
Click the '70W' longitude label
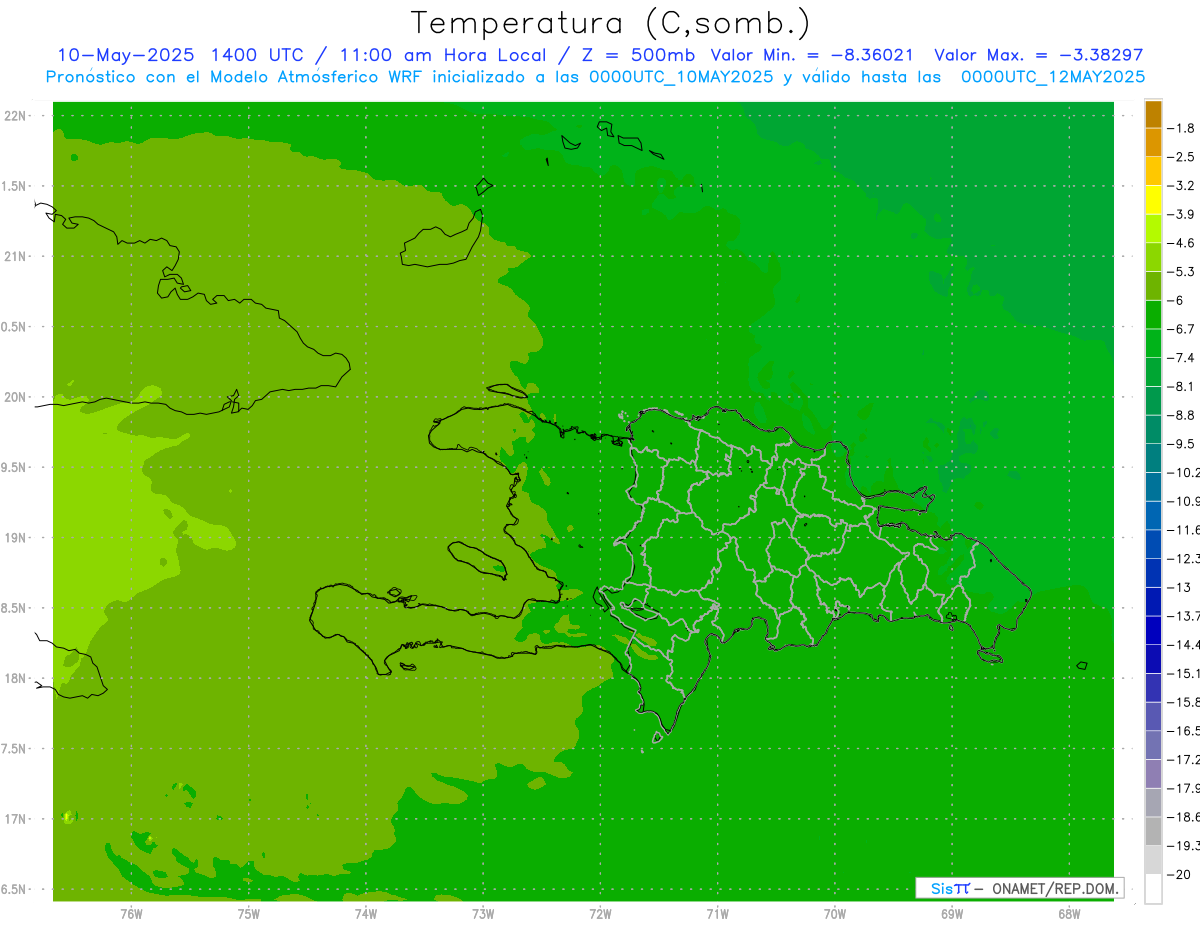point(834,914)
